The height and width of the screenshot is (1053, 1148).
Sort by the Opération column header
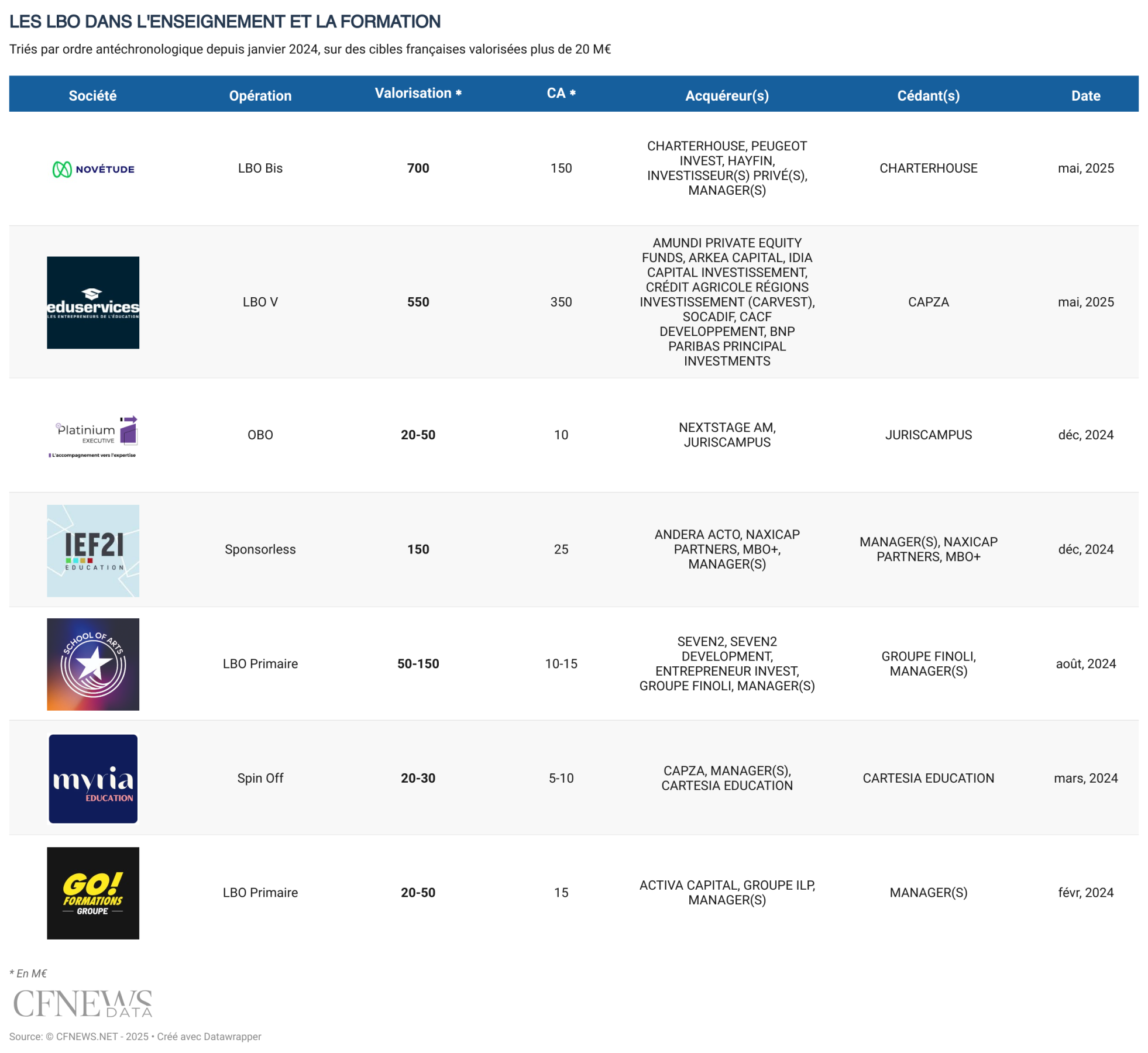(260, 95)
